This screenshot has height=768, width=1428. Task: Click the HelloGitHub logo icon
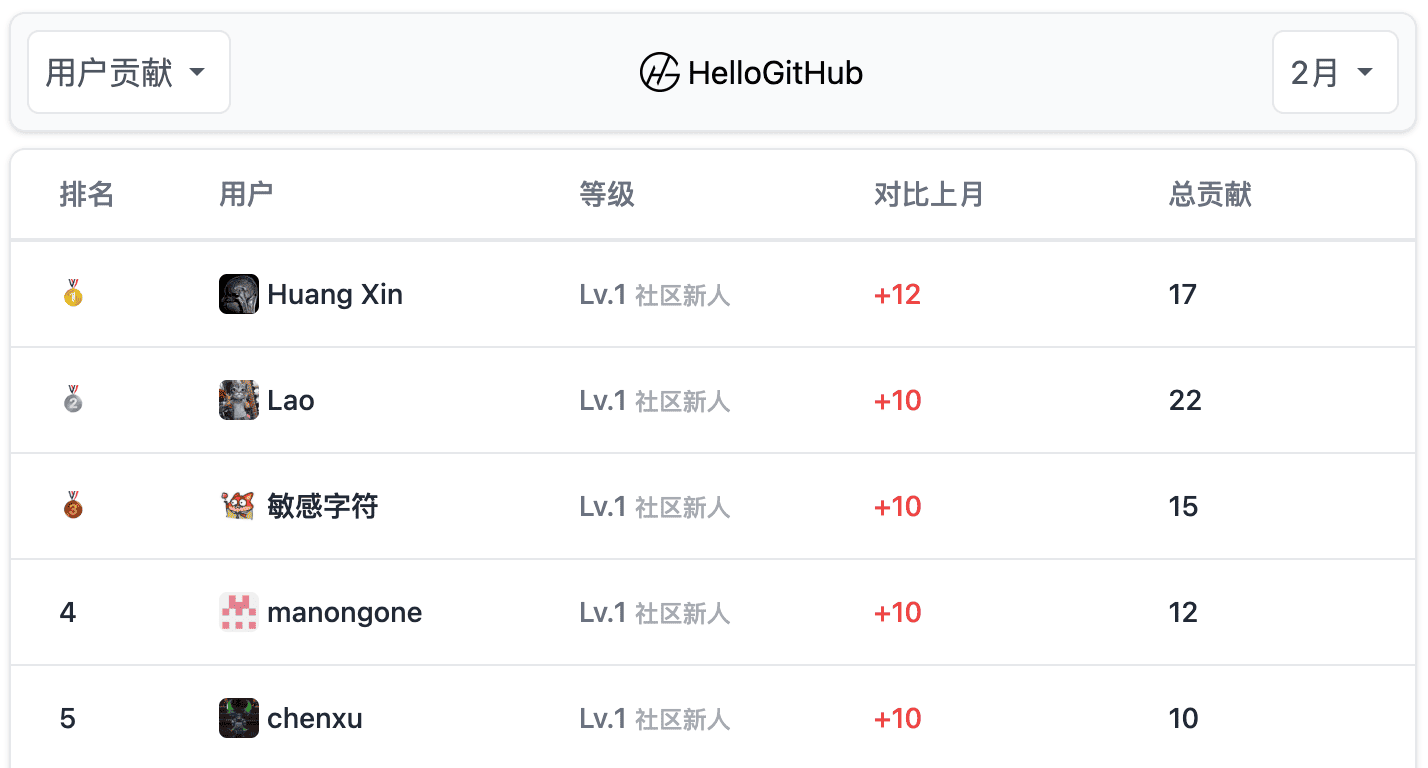(x=660, y=73)
